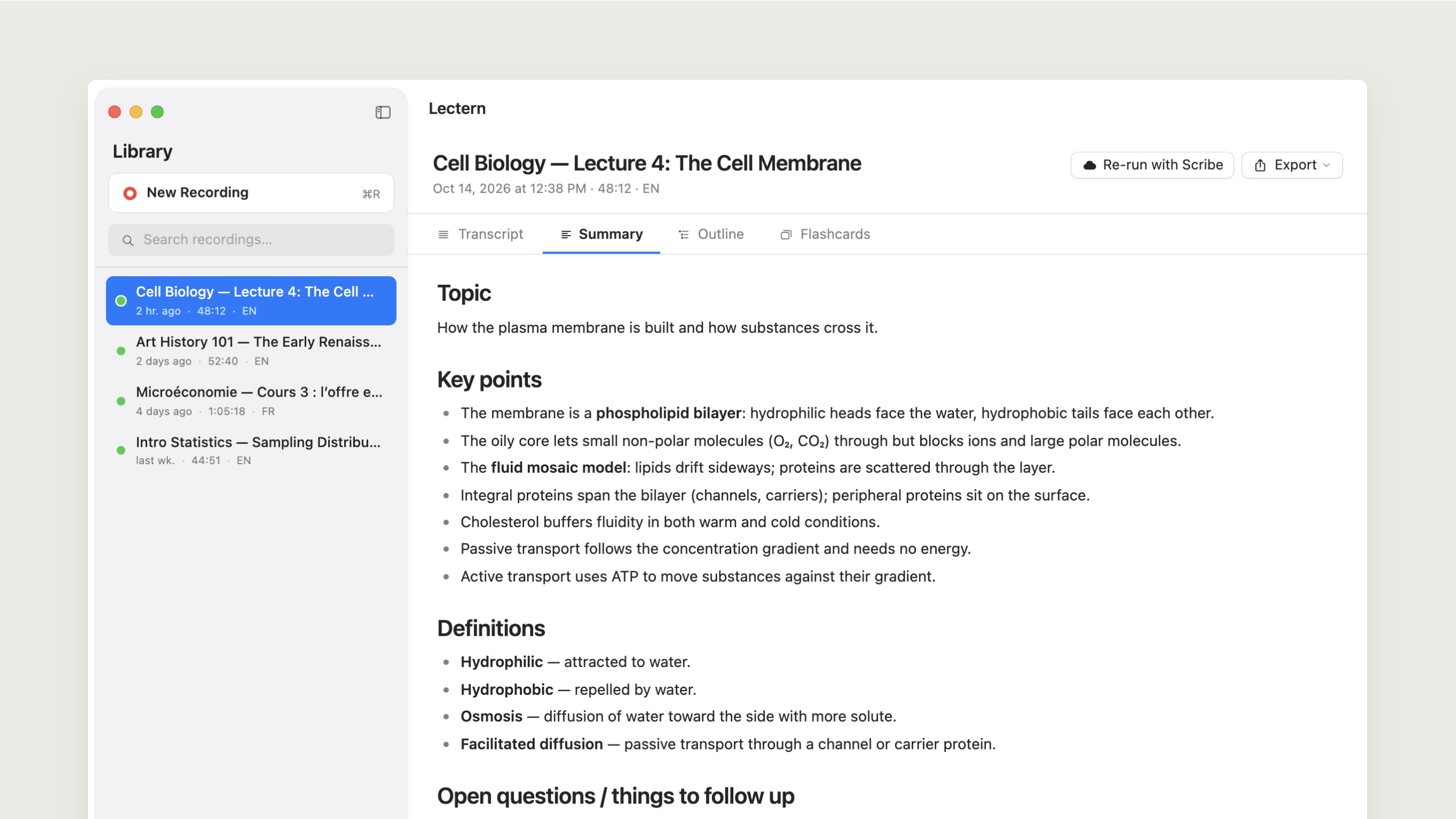Click the Flashcards tab cards icon

786,234
